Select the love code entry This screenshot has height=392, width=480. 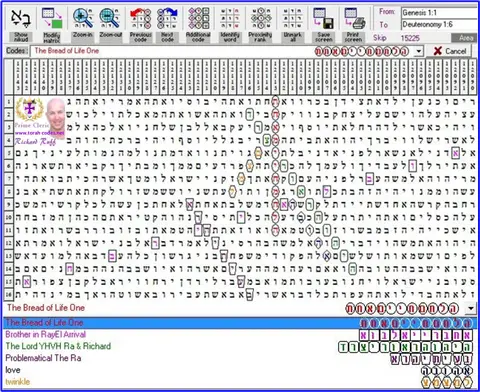click(x=240, y=370)
